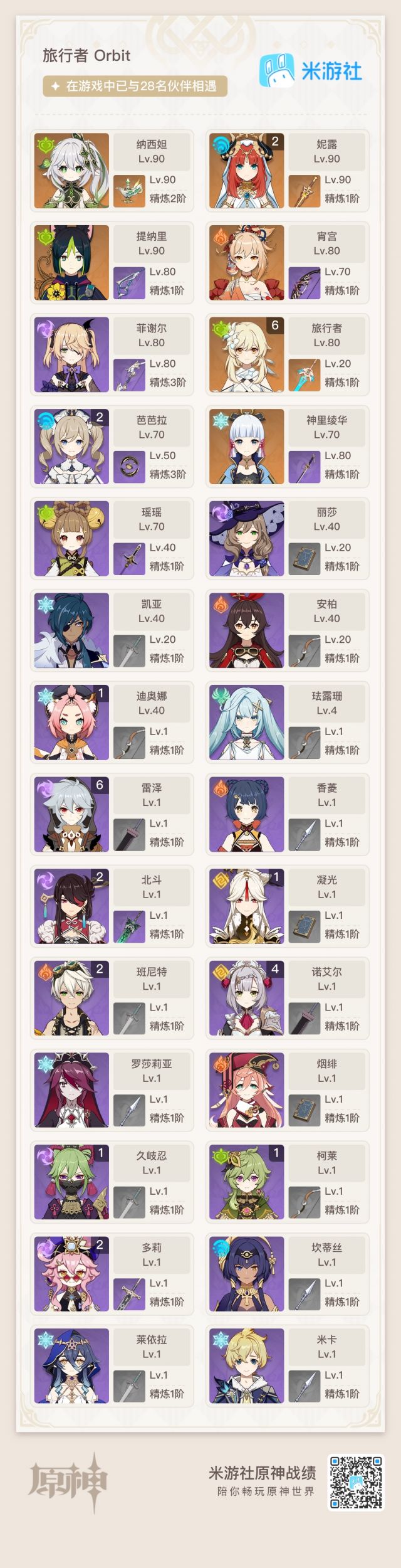The image size is (401, 1568).
Task: Click 雷泽's constellation 6 badge
Action: (x=100, y=785)
